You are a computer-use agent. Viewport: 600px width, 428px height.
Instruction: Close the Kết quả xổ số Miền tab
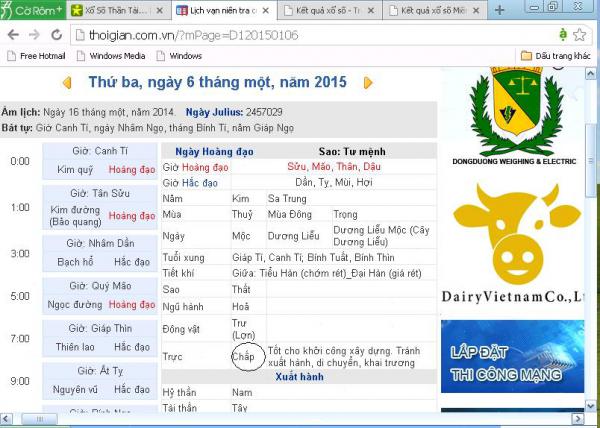click(476, 11)
